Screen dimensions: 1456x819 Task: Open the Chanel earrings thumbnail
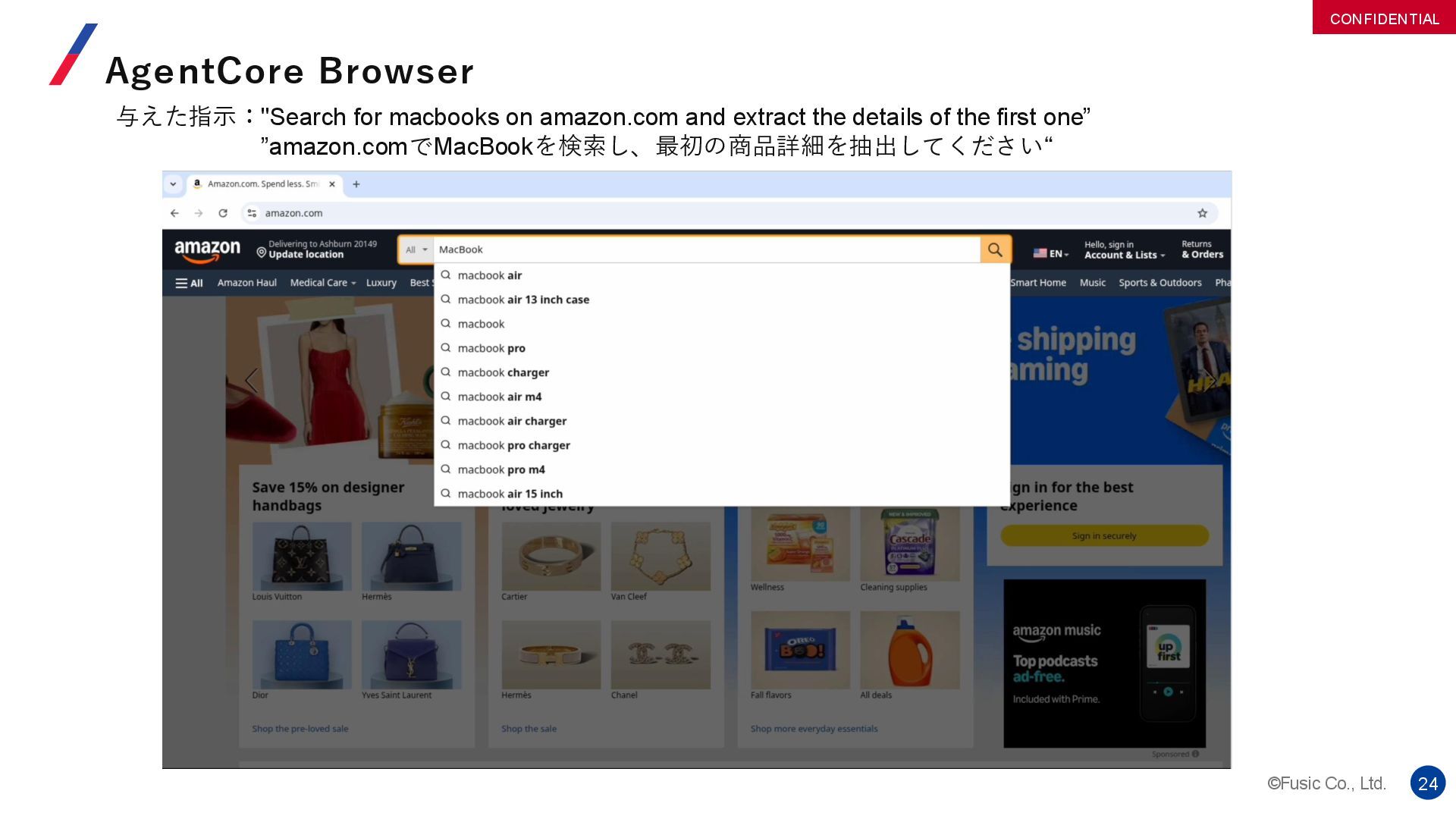coord(661,655)
